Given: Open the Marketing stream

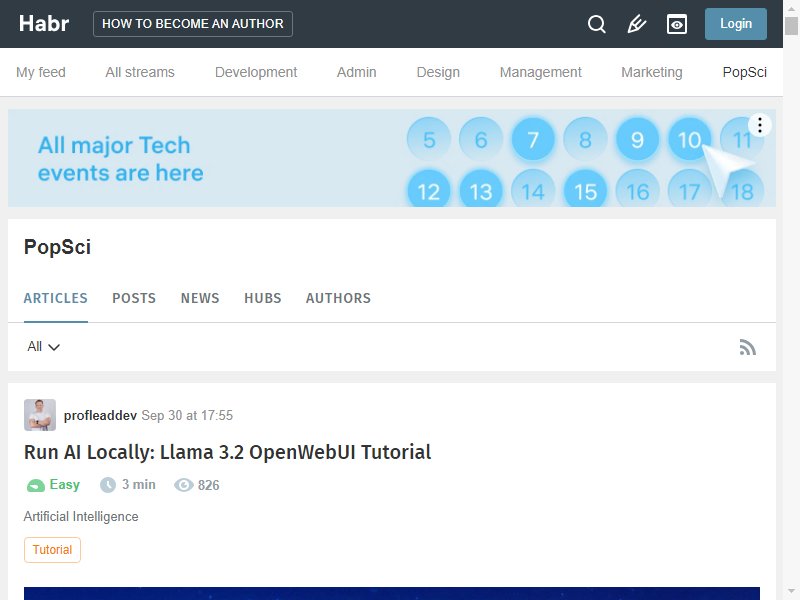Looking at the screenshot, I should pyautogui.click(x=652, y=72).
